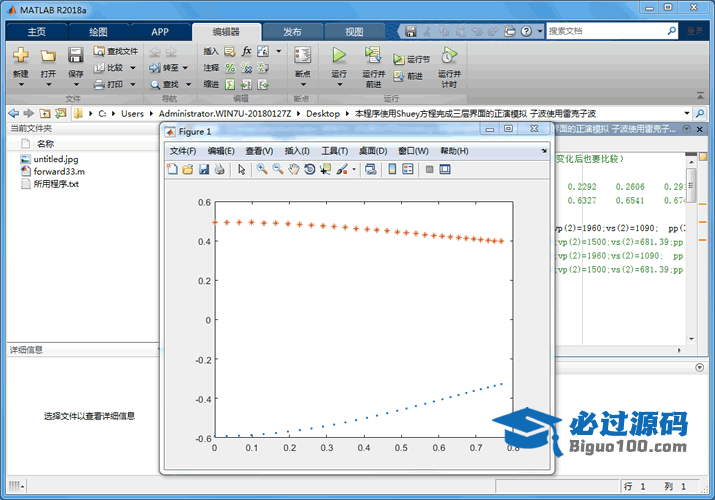The height and width of the screenshot is (500, 715).
Task: Click the 打开 (Open) folder icon
Action: [x=48, y=55]
